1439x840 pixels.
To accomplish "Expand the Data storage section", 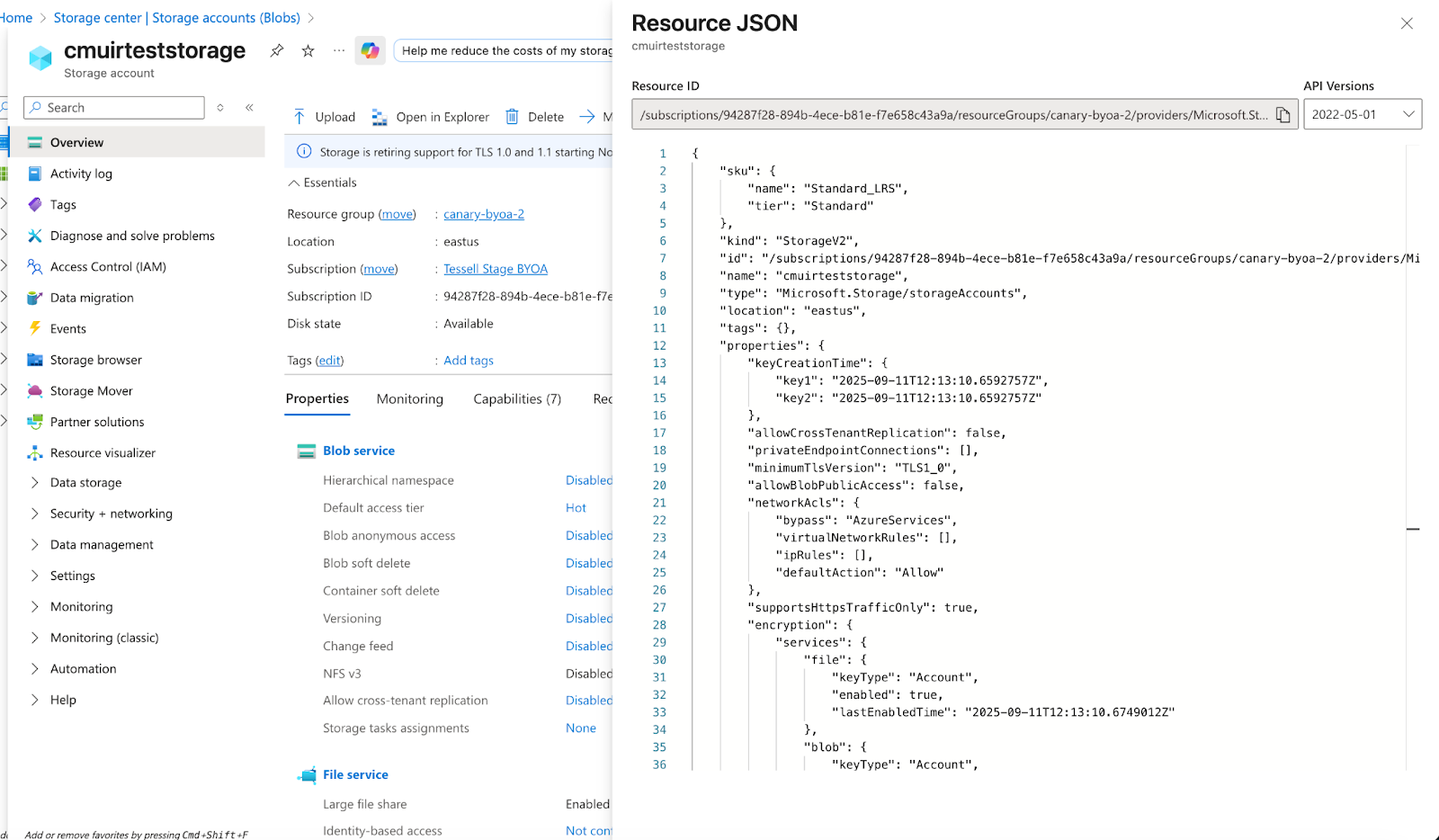I will pyautogui.click(x=85, y=483).
